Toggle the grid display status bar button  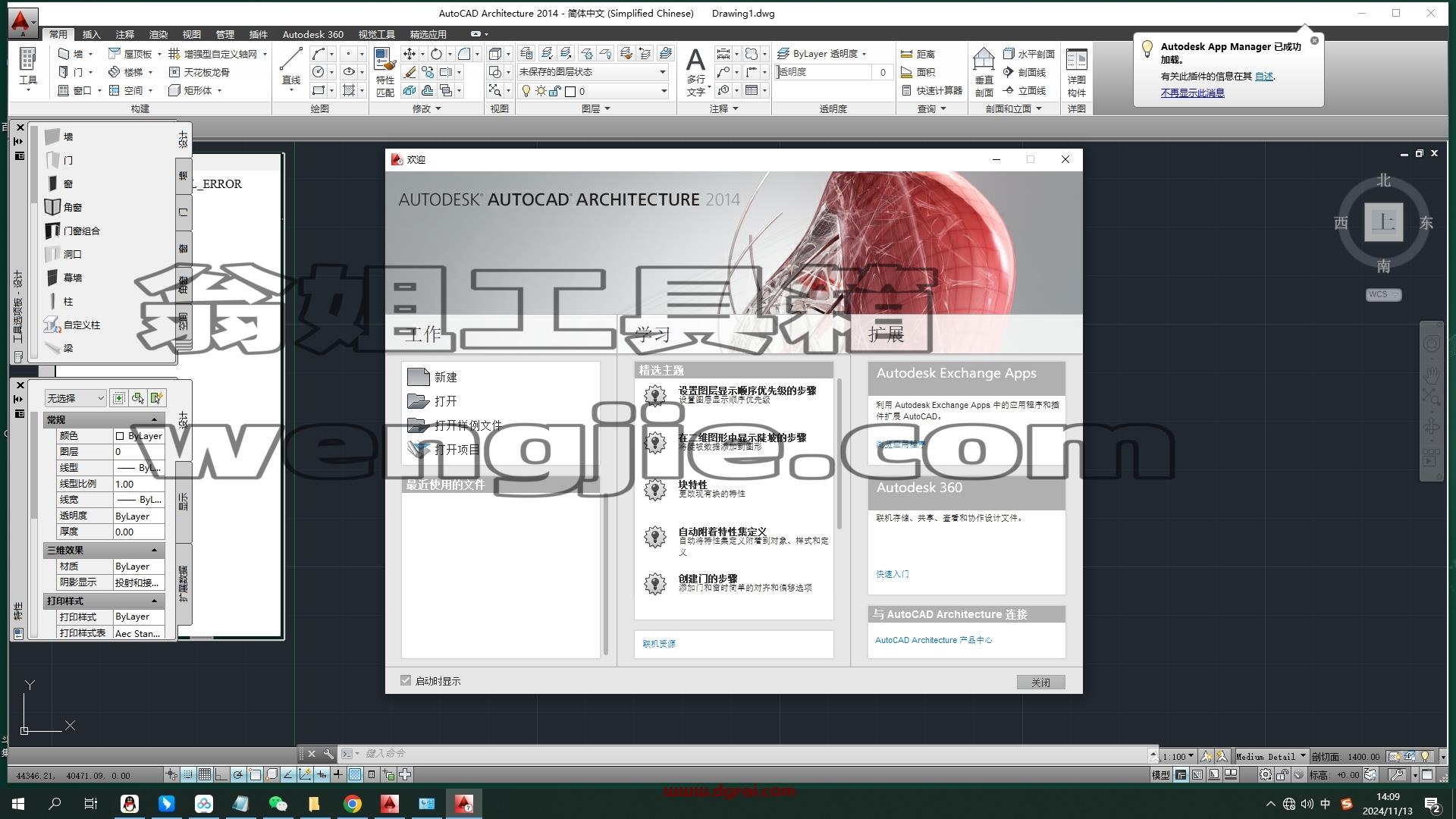pyautogui.click(x=205, y=774)
